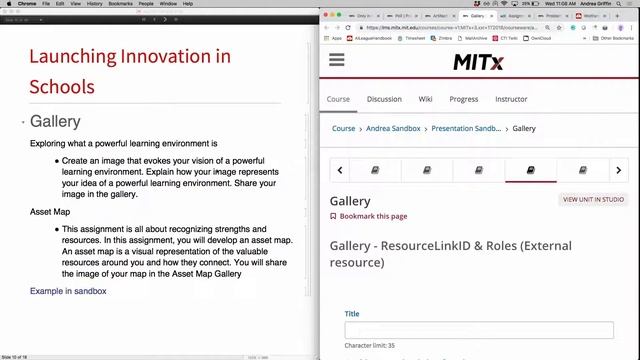Open the fifth unit icon in sequence bar
Image resolution: width=640 pixels, height=360 pixels.
[583, 170]
